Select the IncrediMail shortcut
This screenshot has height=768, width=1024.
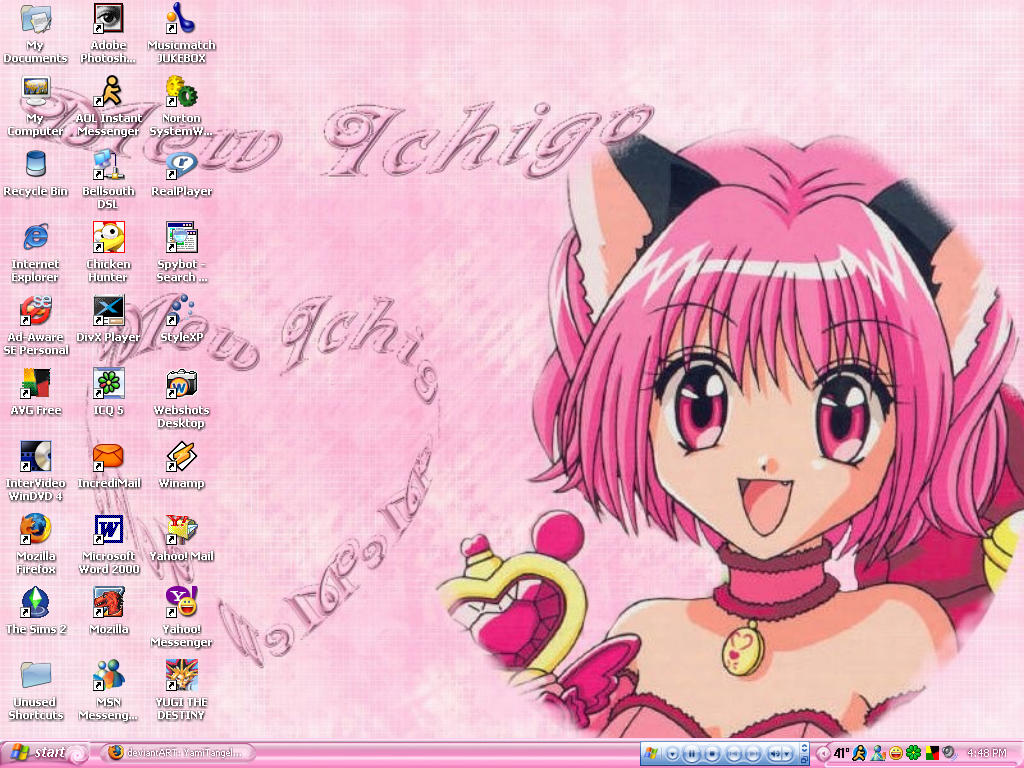[108, 466]
